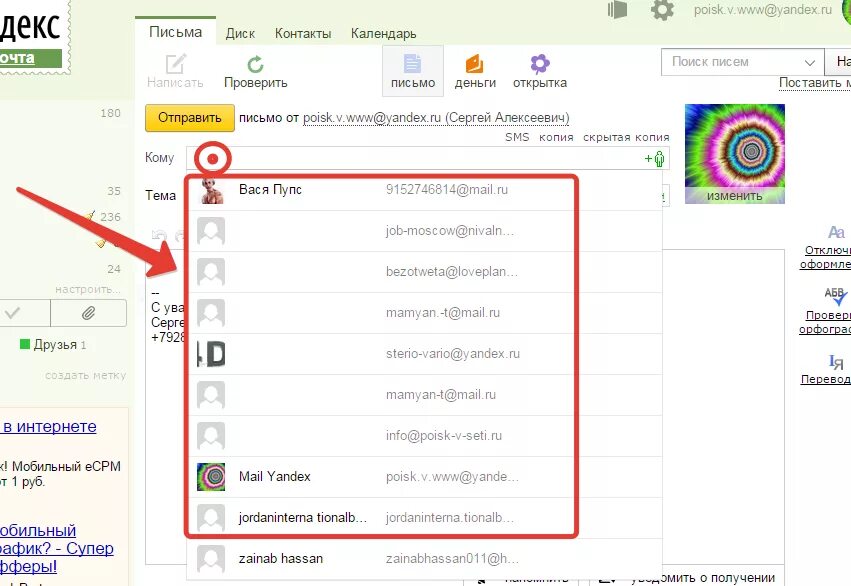Click the Проверить орфографию spell check icon
851x586 pixels.
pos(835,296)
